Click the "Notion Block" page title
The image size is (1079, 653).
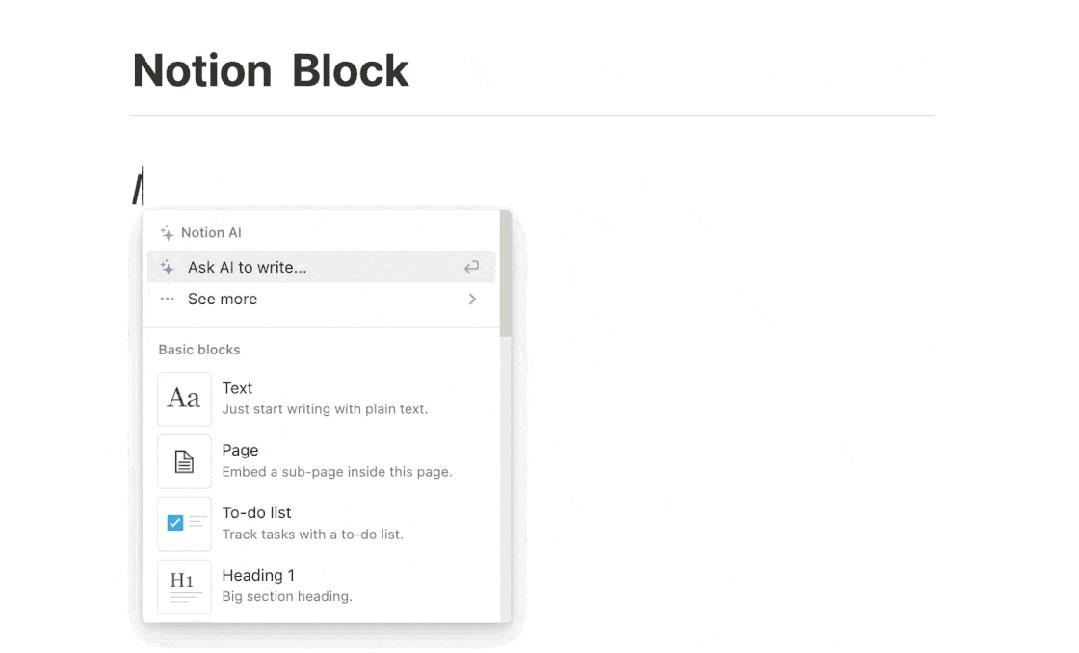point(270,71)
